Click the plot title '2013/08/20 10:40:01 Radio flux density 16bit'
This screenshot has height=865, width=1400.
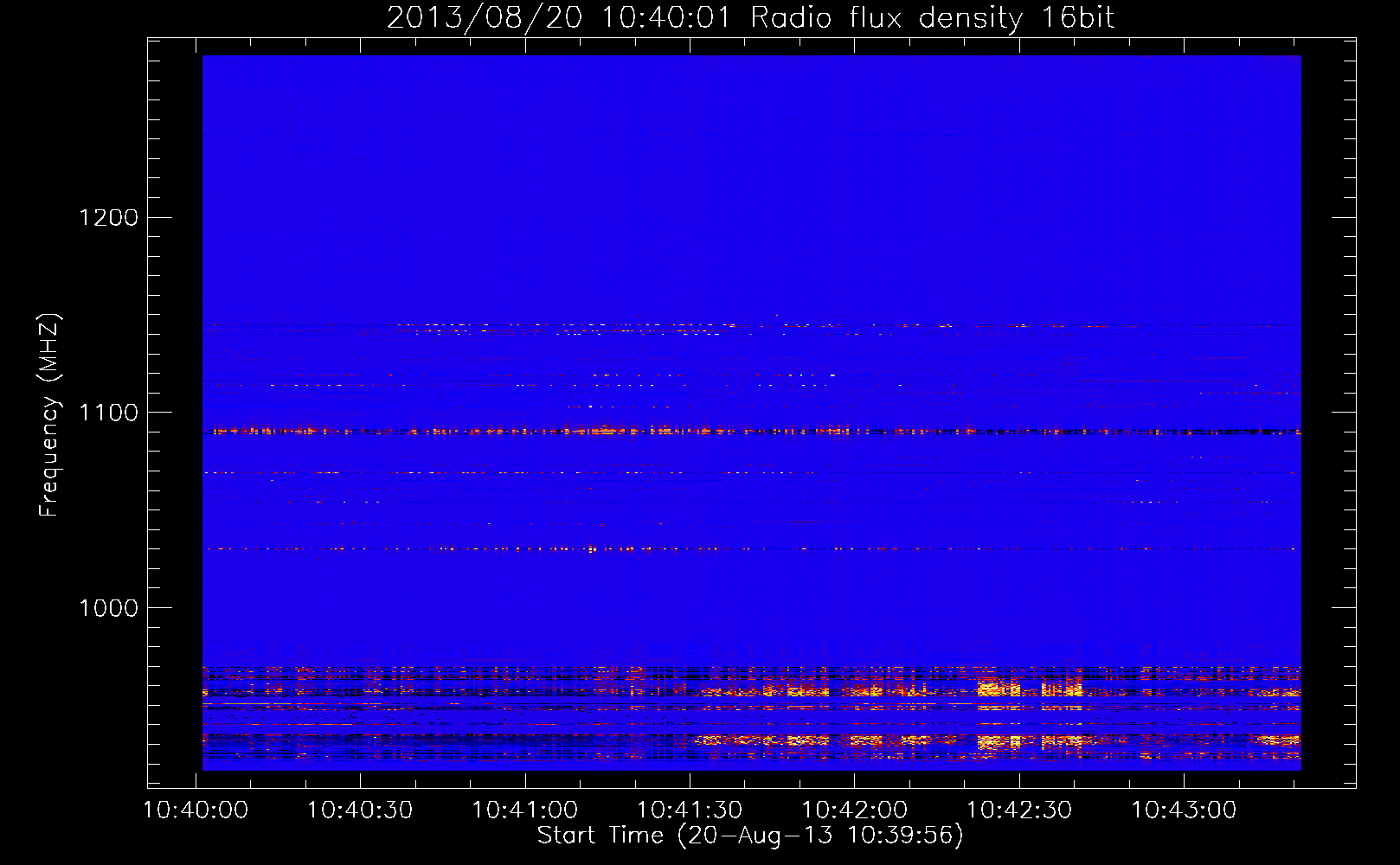click(x=750, y=18)
